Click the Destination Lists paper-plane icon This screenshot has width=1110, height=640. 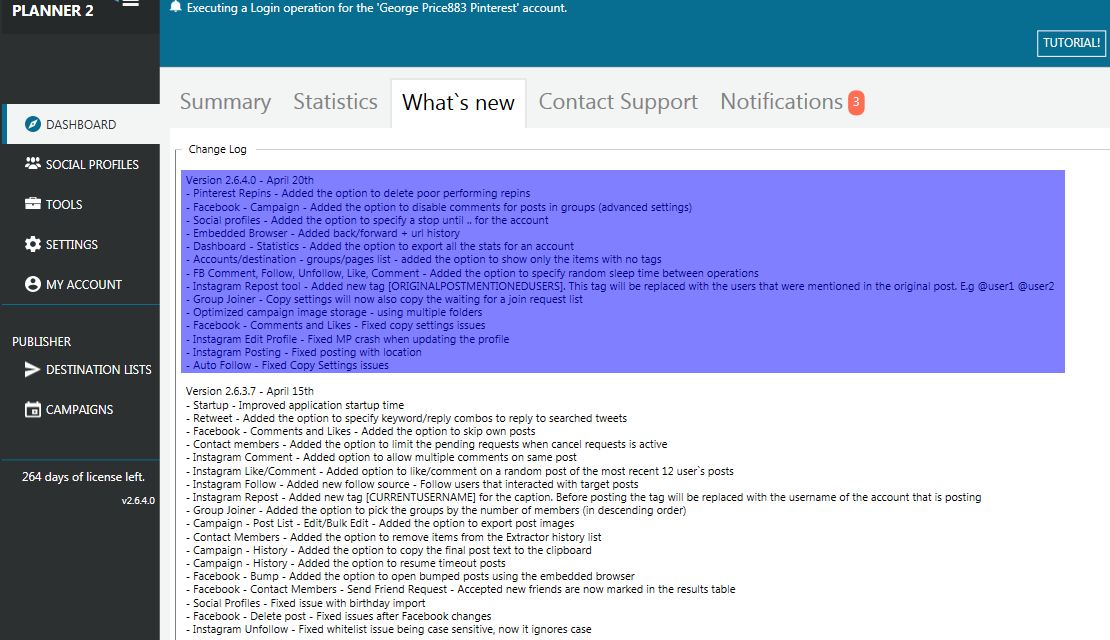(x=33, y=370)
